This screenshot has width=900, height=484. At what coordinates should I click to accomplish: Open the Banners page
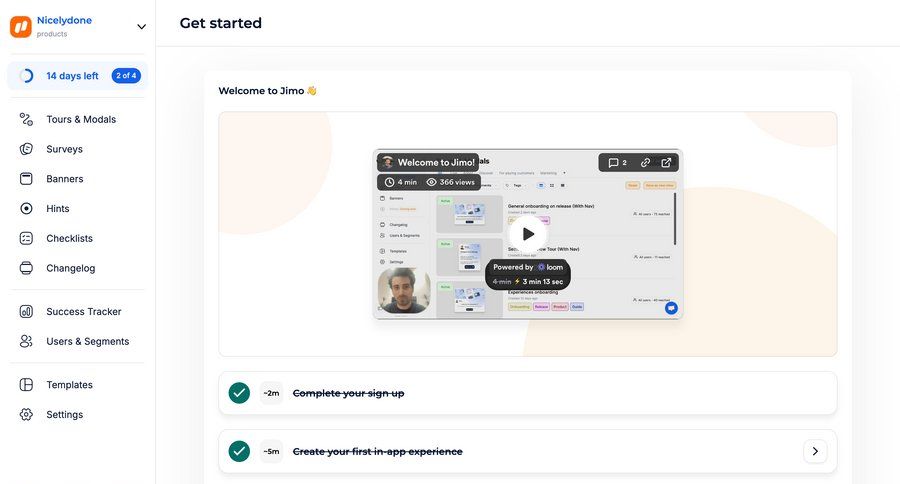[x=65, y=179]
